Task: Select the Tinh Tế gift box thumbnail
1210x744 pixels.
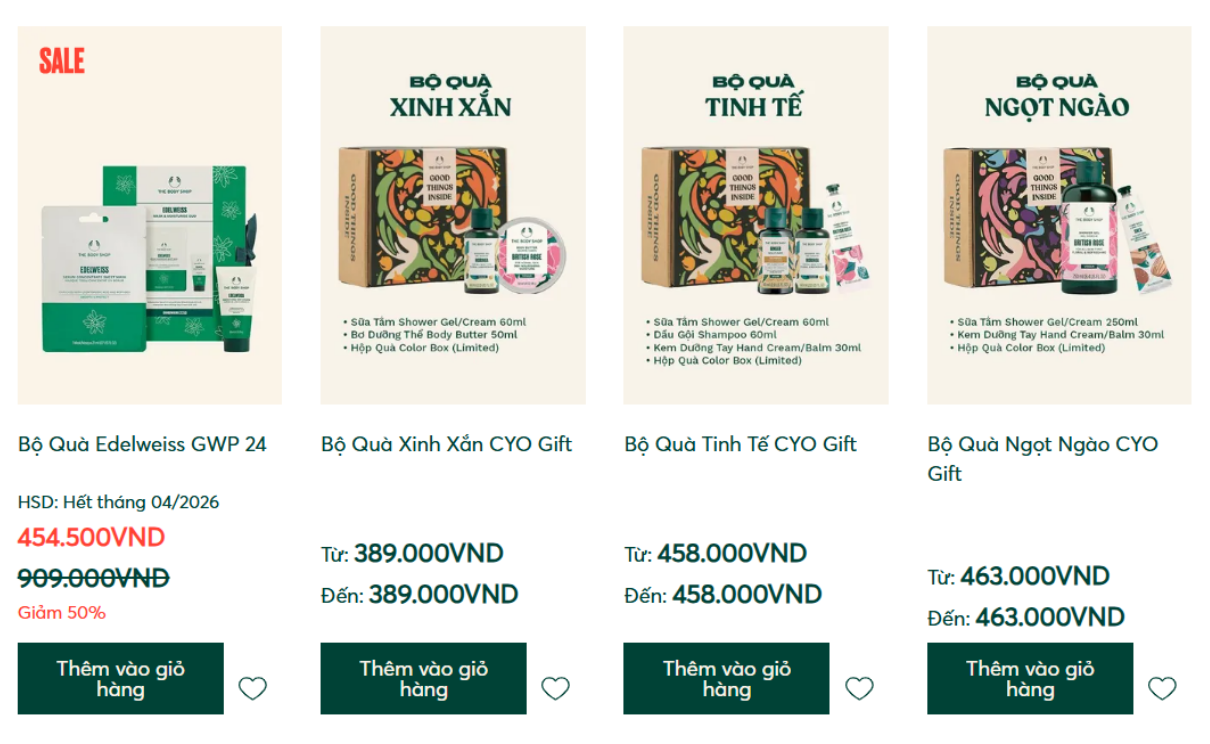Action: coord(756,215)
